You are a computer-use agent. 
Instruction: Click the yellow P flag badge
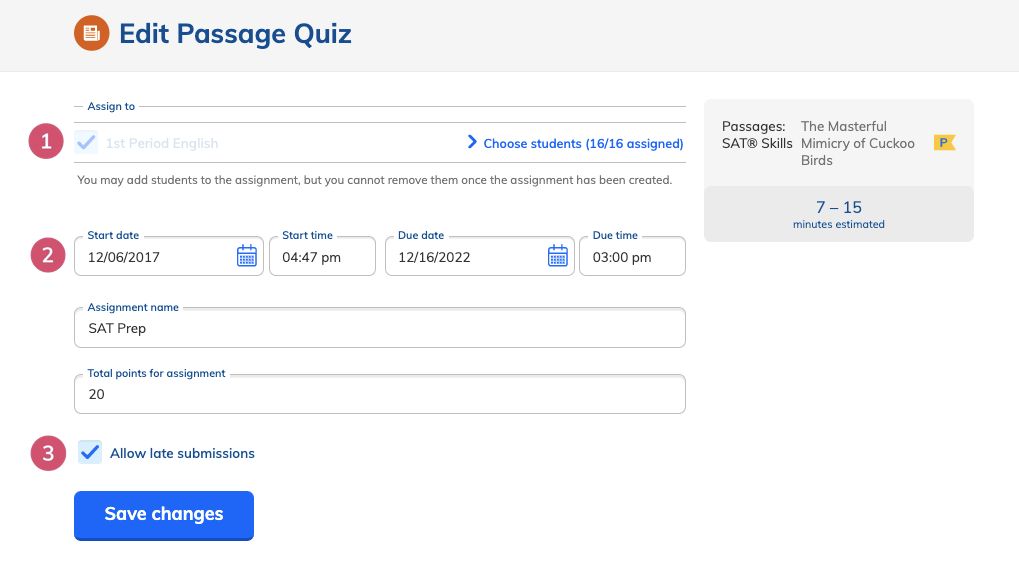944,142
